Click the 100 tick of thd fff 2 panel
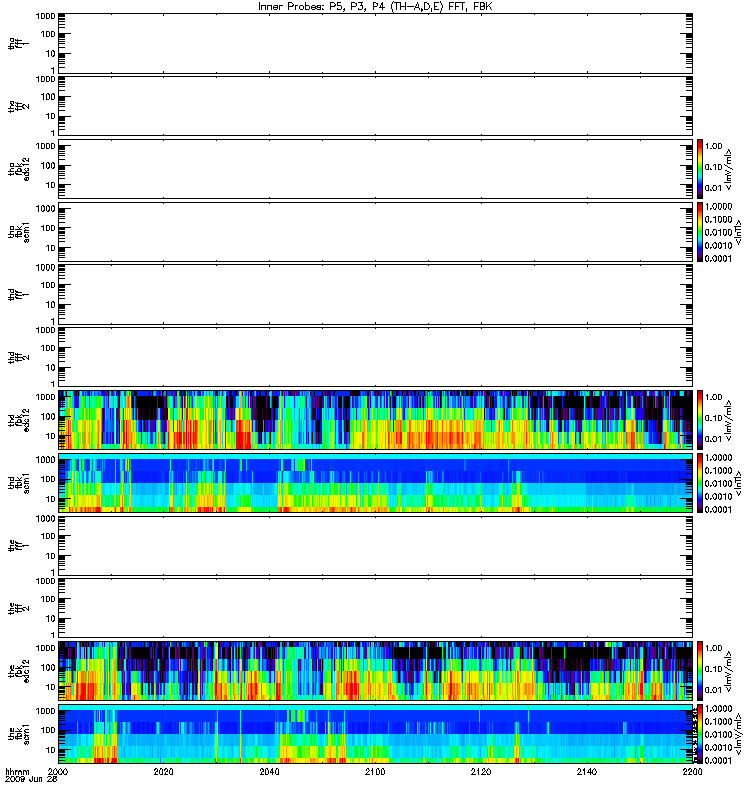The image size is (750, 800). click(48, 348)
